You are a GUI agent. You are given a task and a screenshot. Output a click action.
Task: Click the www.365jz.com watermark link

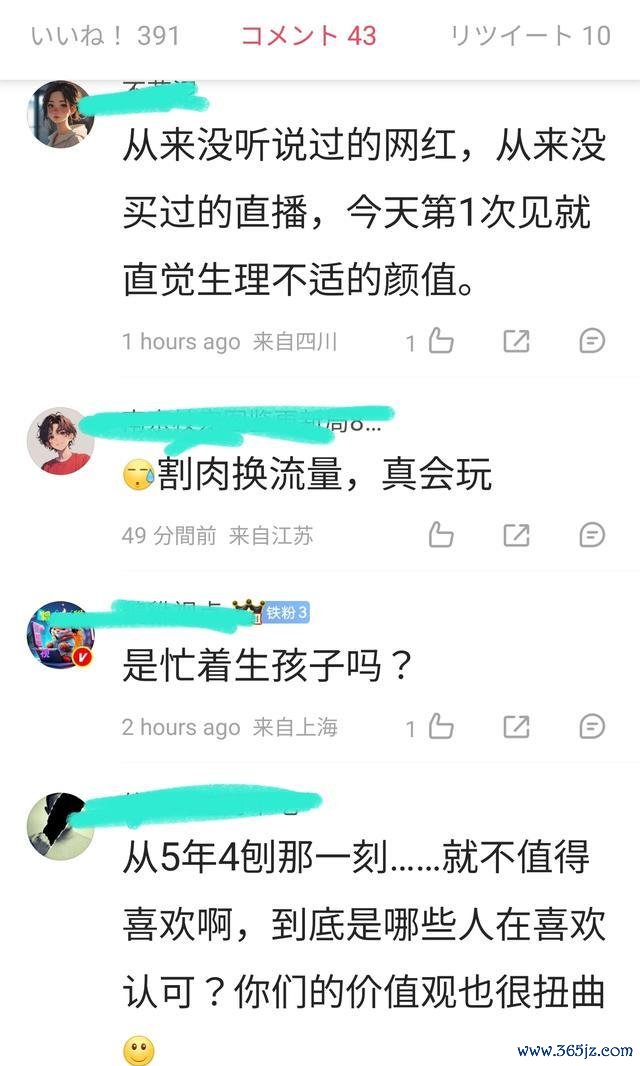pos(575,1050)
